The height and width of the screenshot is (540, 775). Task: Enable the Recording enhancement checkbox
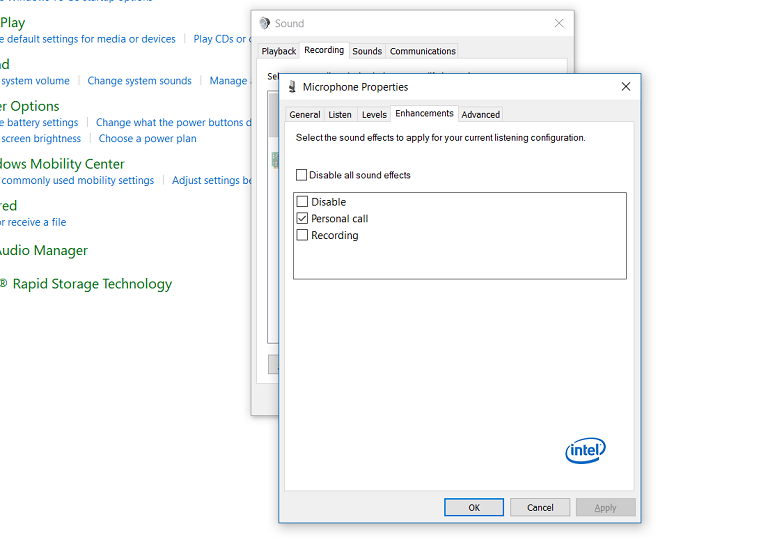click(302, 235)
